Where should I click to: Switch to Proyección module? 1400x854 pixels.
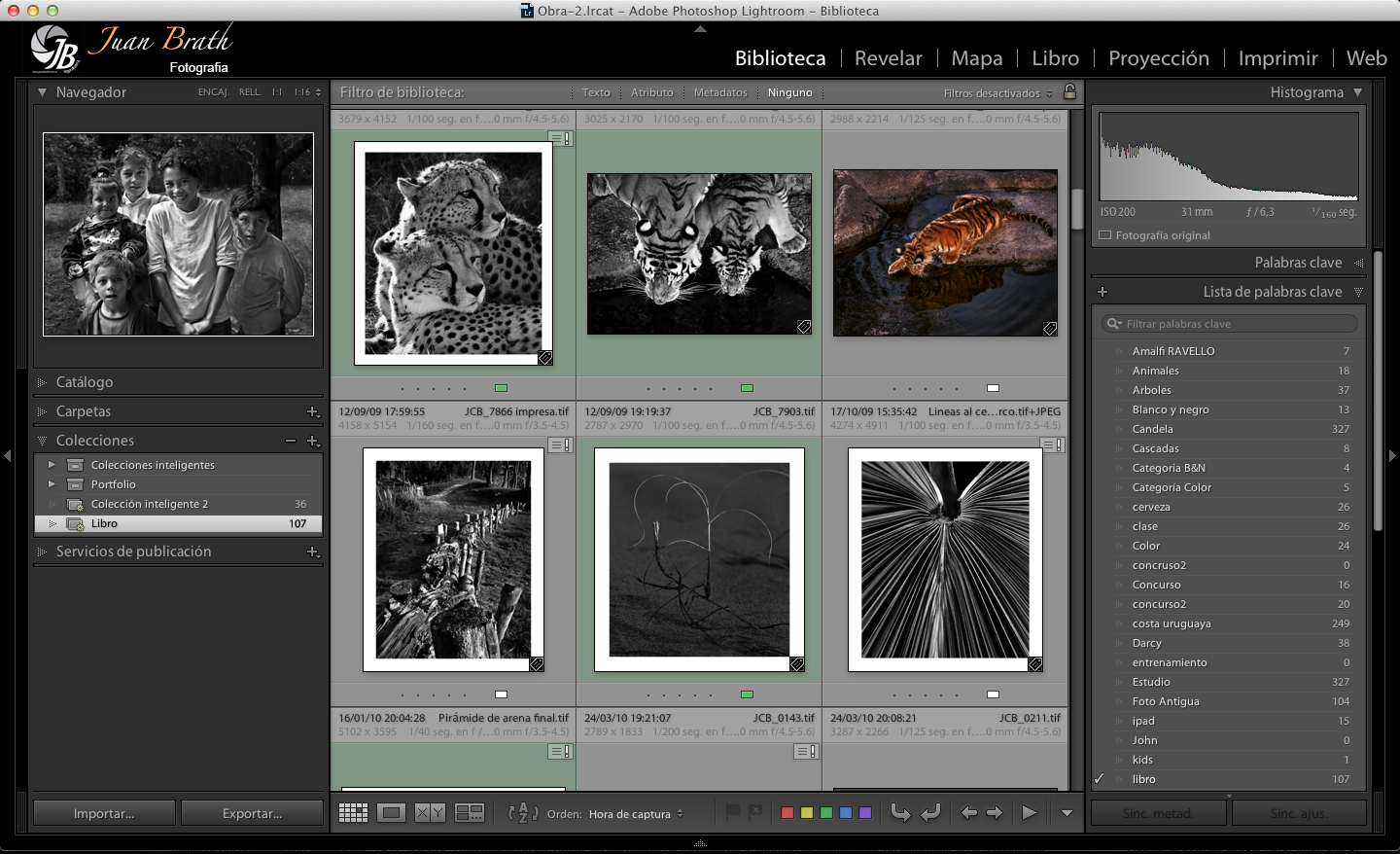[x=1159, y=58]
